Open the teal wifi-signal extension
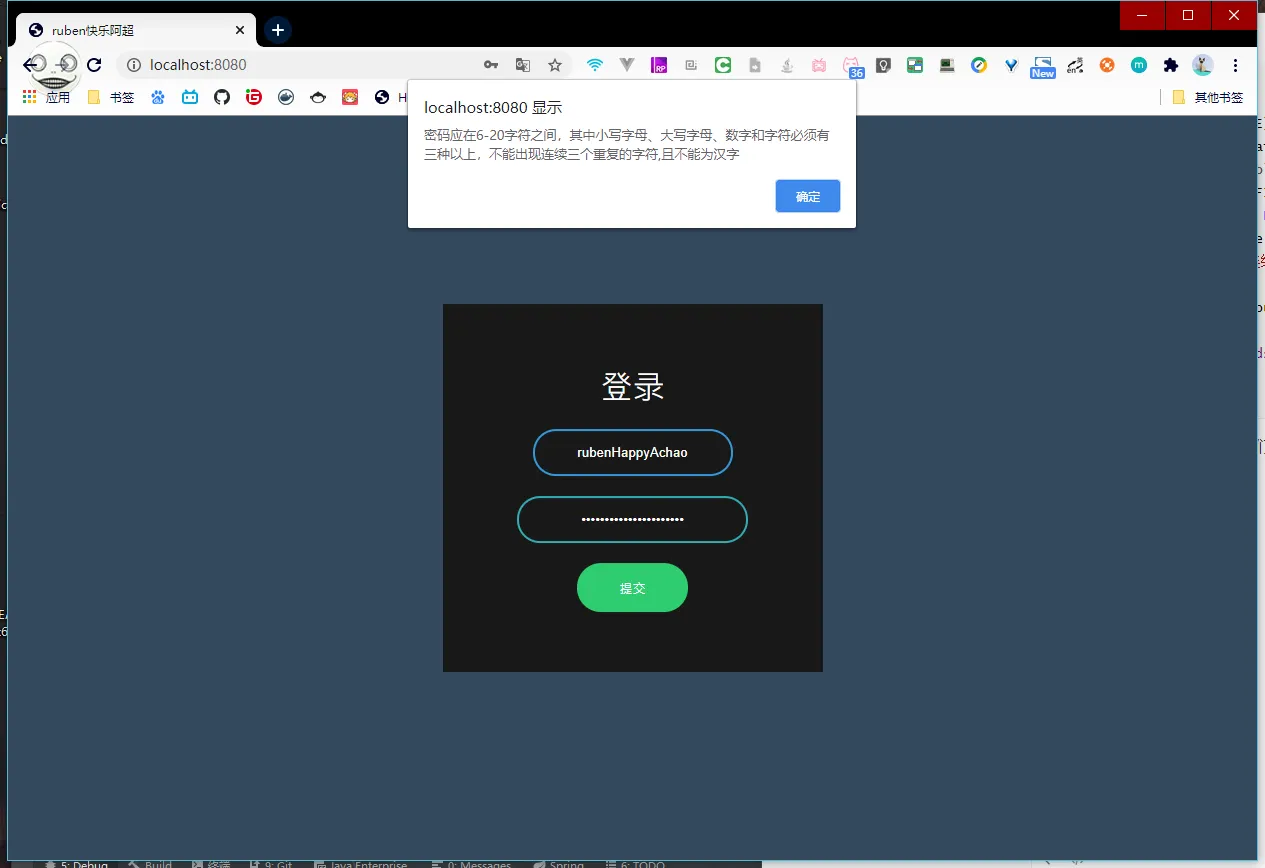 595,65
